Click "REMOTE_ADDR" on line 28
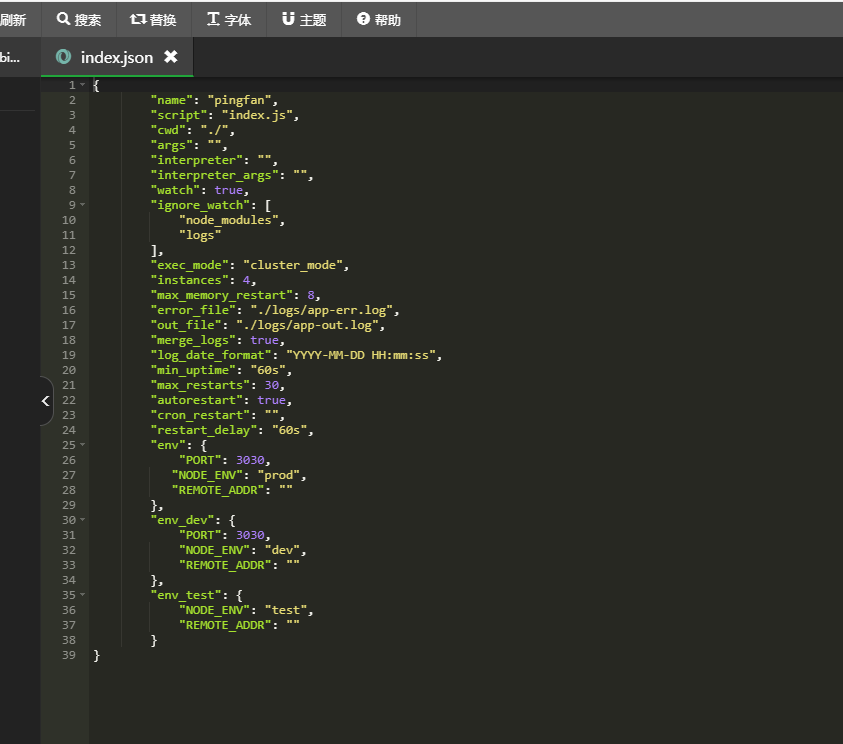The height and width of the screenshot is (744, 843). point(218,490)
